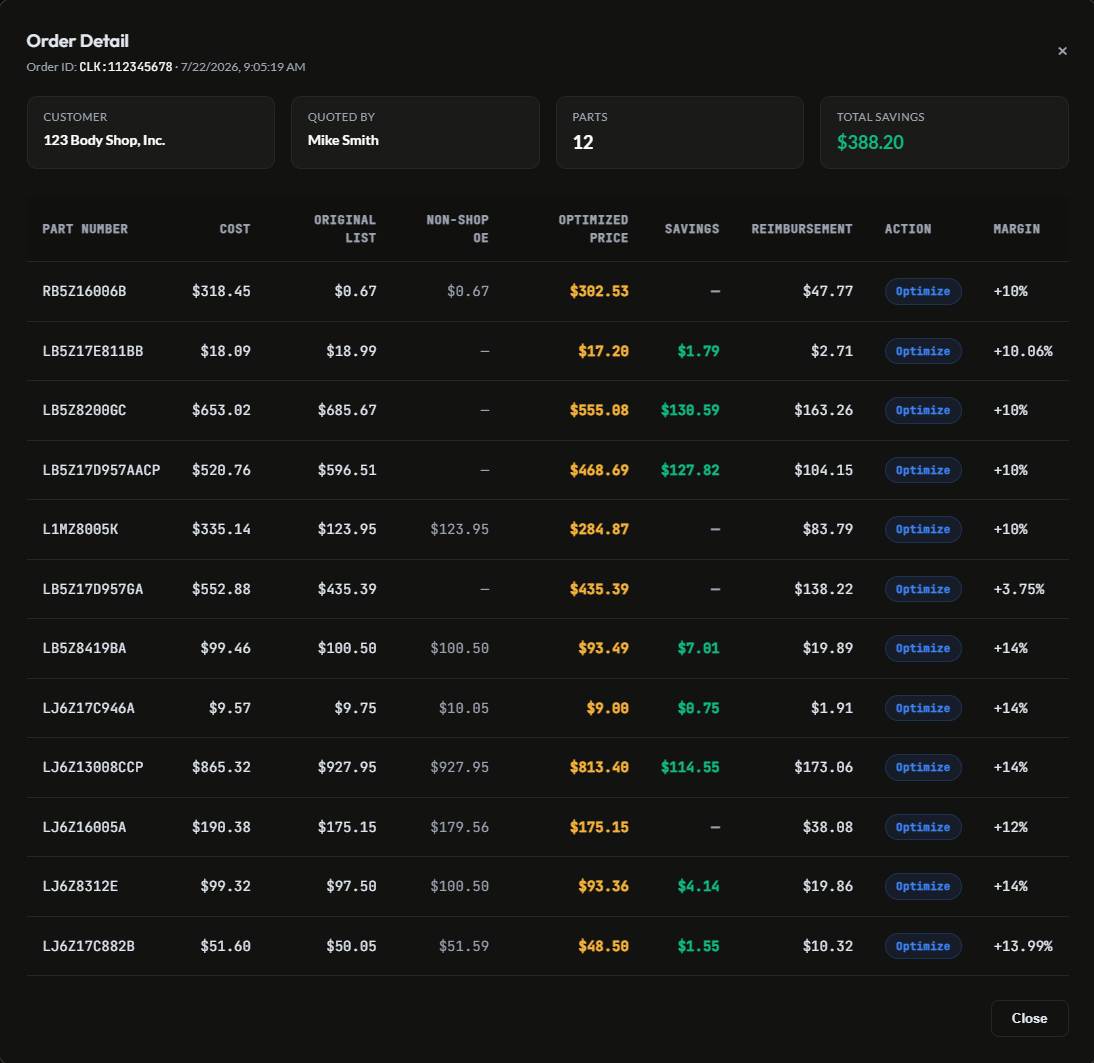Image resolution: width=1094 pixels, height=1063 pixels.
Task: Click the Customer 123 Body Shop card
Action: pyautogui.click(x=151, y=133)
